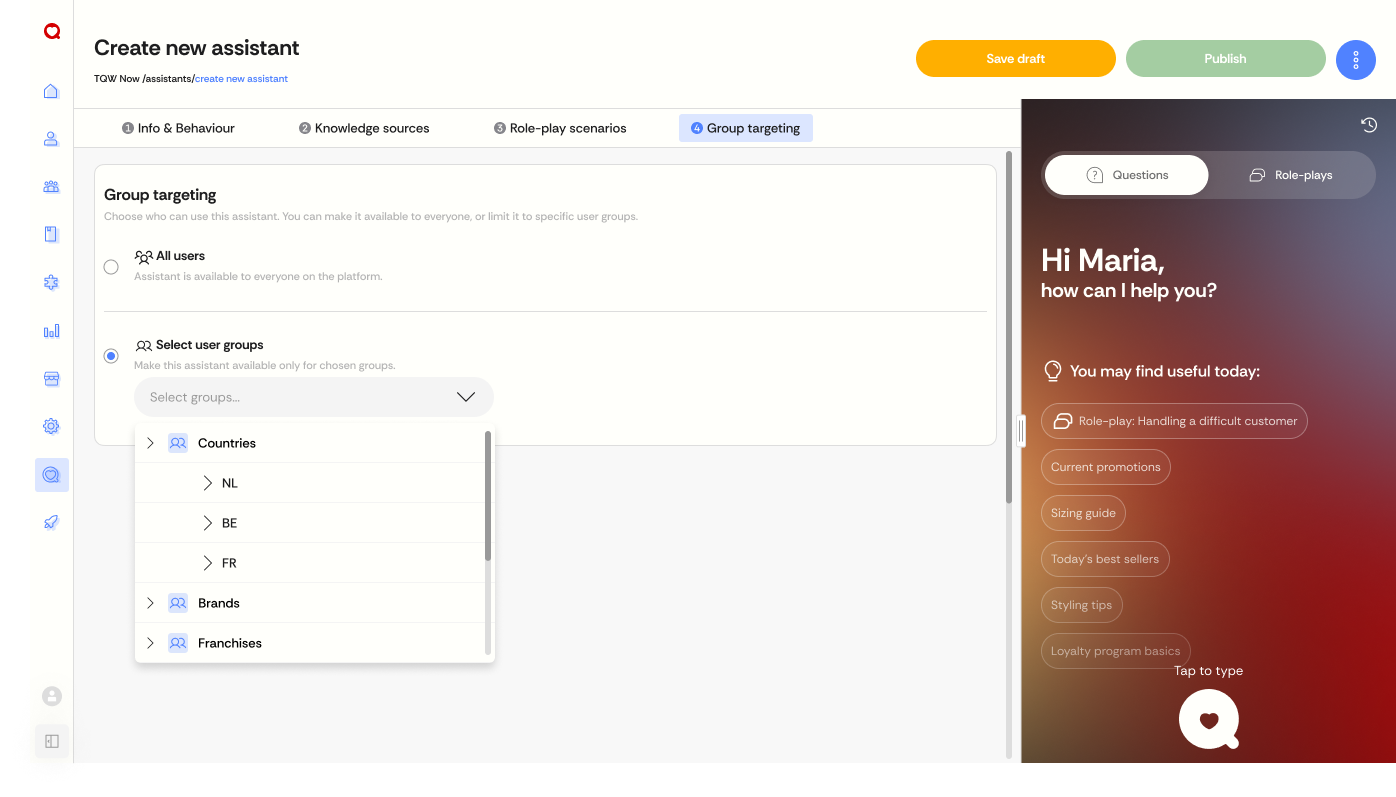
Task: Select the All users radio option
Action: point(111,267)
